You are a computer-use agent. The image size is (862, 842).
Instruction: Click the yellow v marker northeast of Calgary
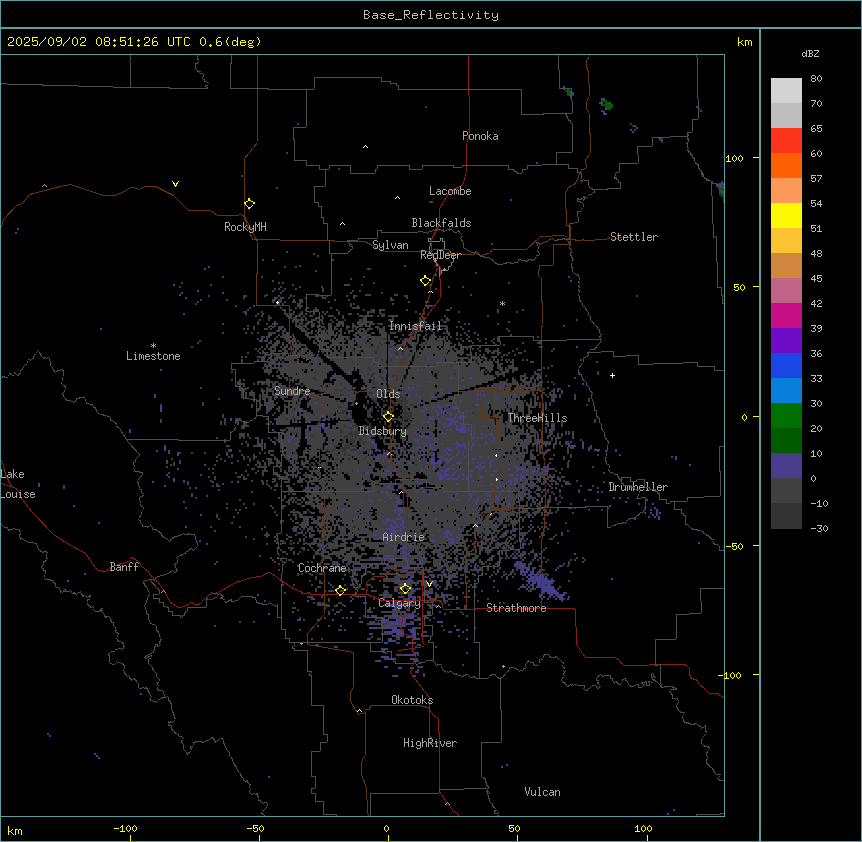click(x=429, y=584)
